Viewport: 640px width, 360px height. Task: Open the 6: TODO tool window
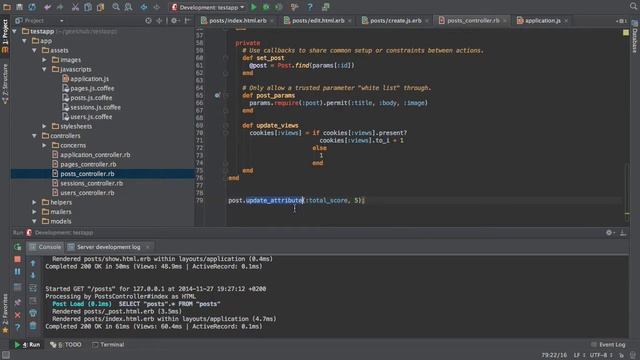point(66,345)
